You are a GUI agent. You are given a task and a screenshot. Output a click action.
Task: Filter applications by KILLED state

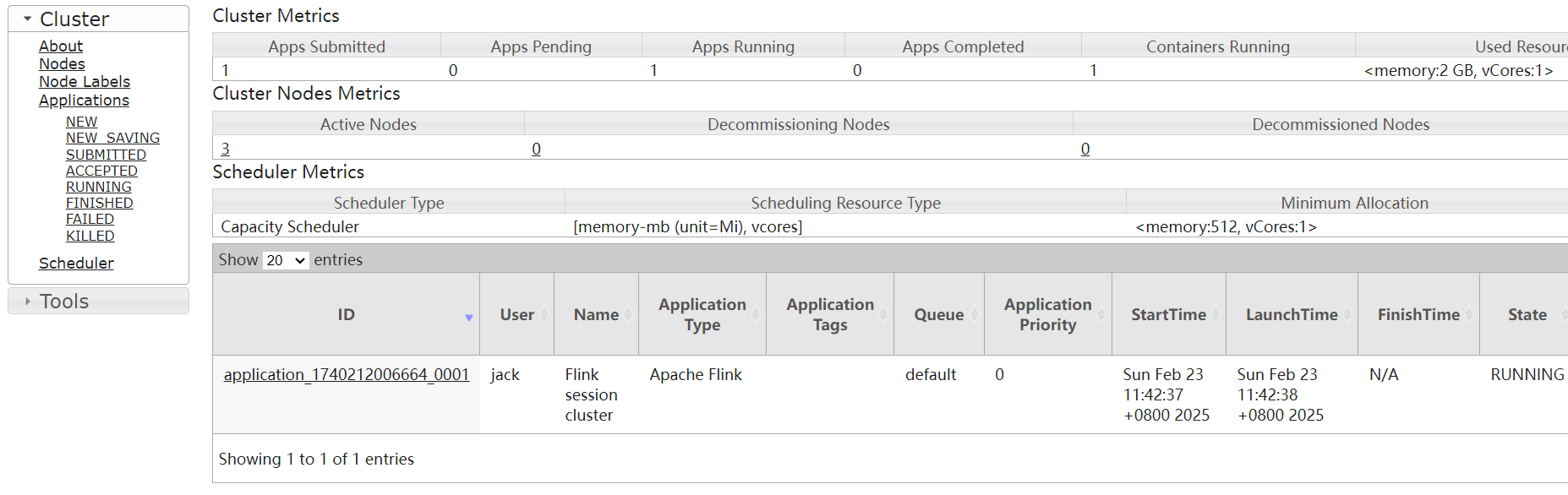coord(90,236)
